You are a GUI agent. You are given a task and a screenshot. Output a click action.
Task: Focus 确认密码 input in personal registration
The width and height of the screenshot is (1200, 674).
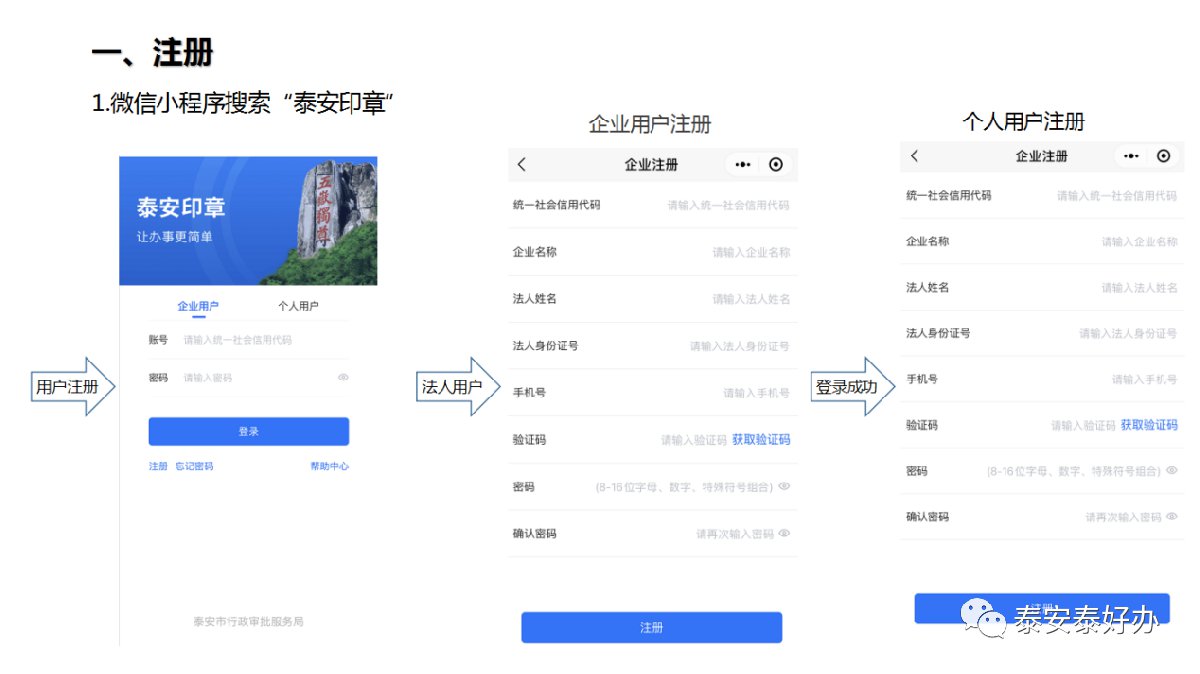[1041, 517]
